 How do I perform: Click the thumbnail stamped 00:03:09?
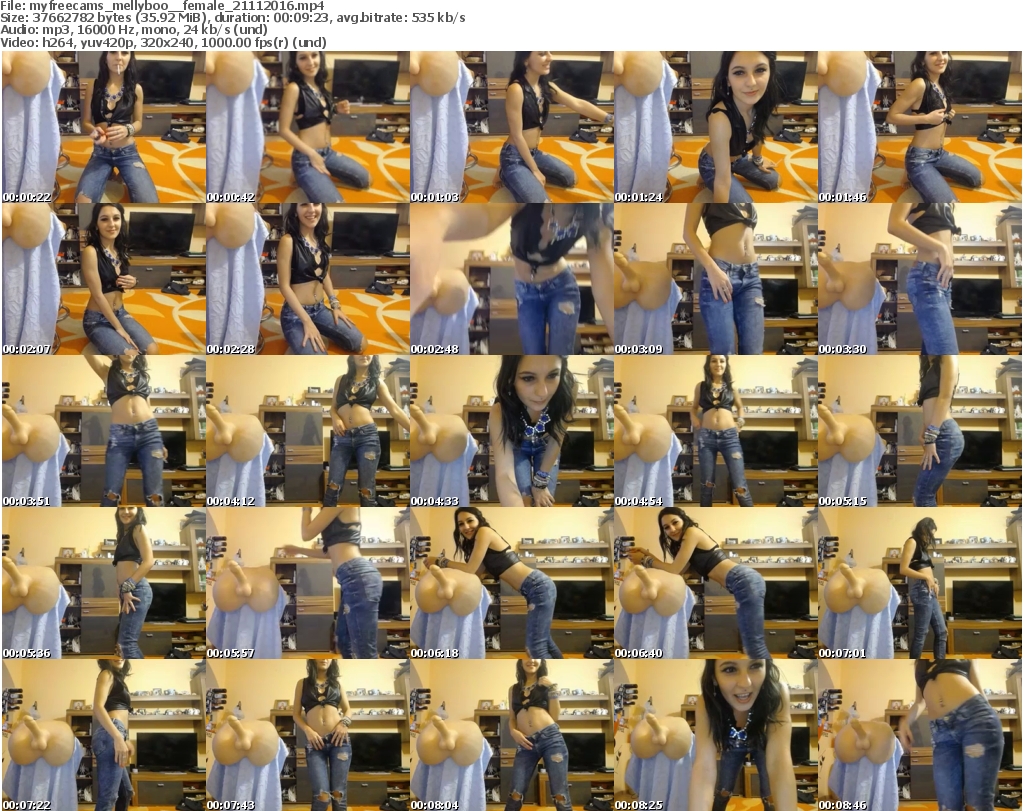716,279
